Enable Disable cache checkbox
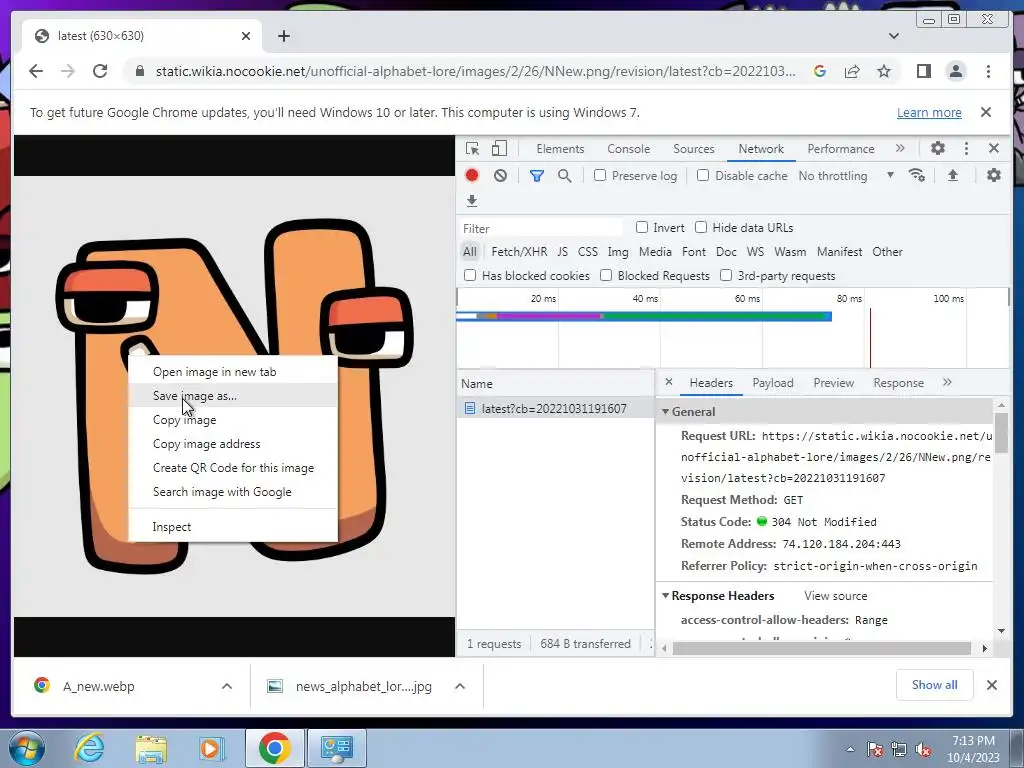This screenshot has width=1024, height=768. coord(703,175)
